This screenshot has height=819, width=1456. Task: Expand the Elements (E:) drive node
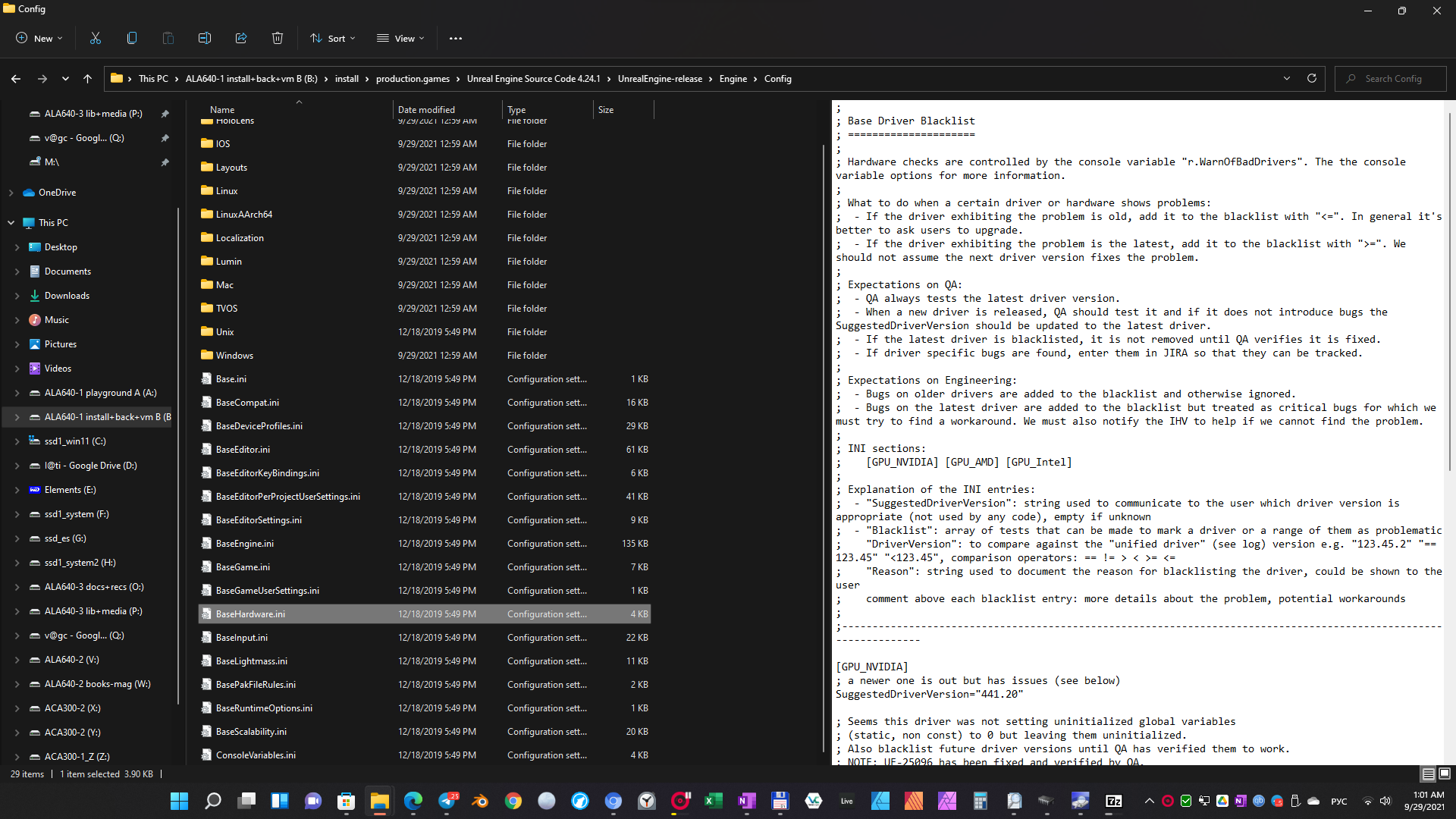pos(17,490)
